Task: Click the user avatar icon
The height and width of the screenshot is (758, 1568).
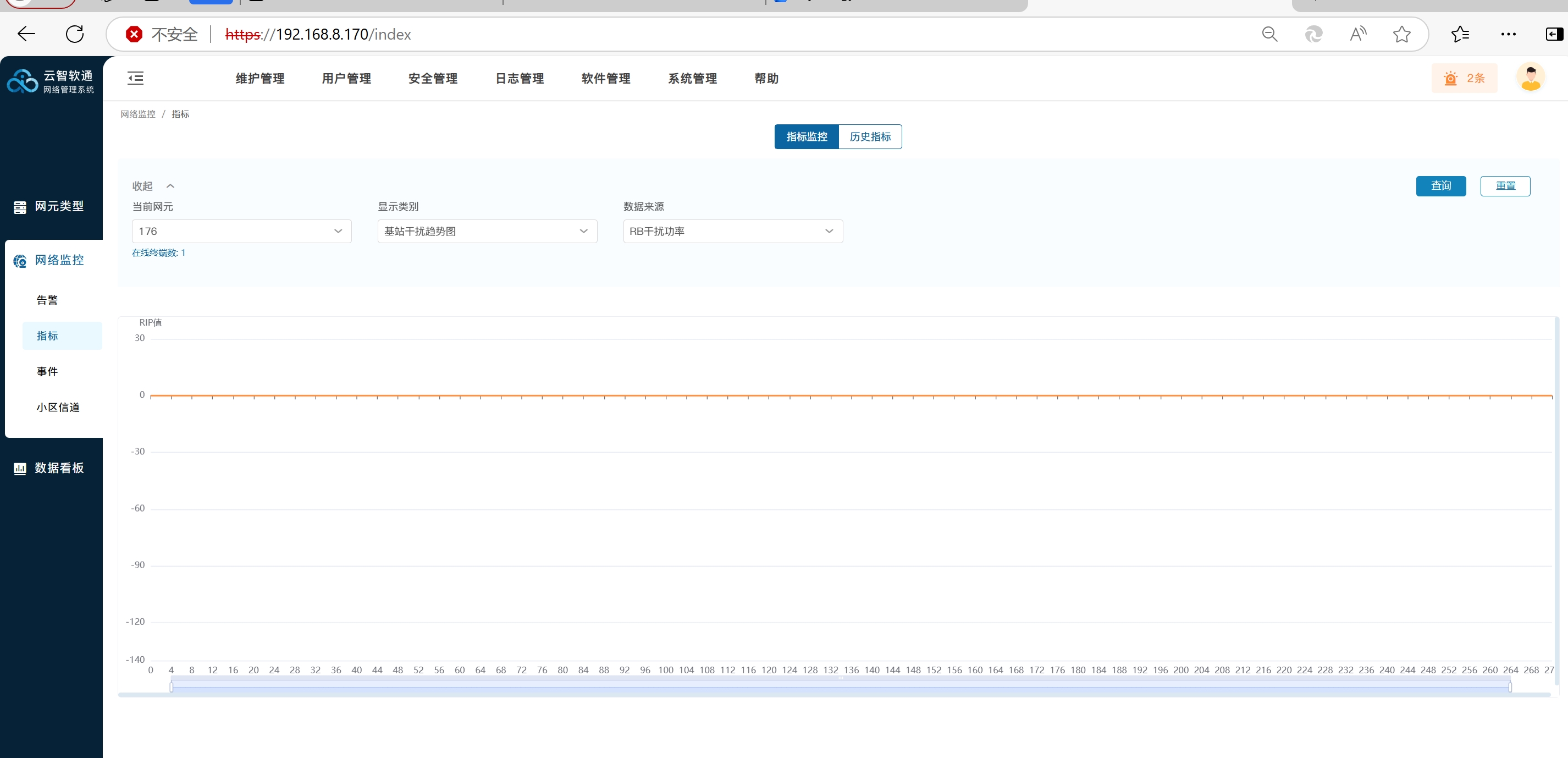Action: pyautogui.click(x=1530, y=78)
